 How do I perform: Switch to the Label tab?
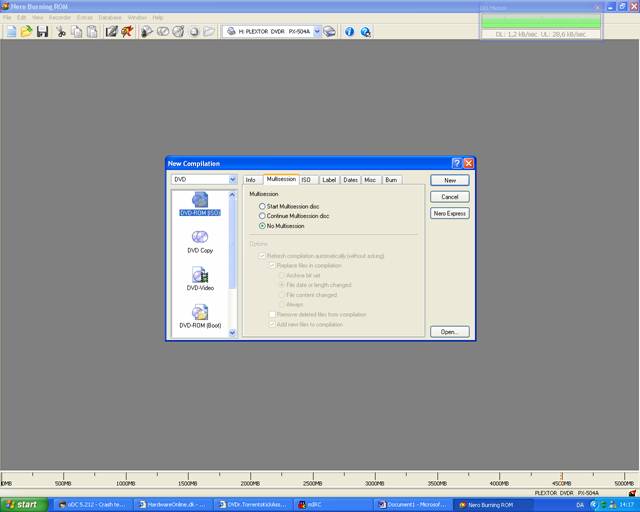tap(329, 180)
